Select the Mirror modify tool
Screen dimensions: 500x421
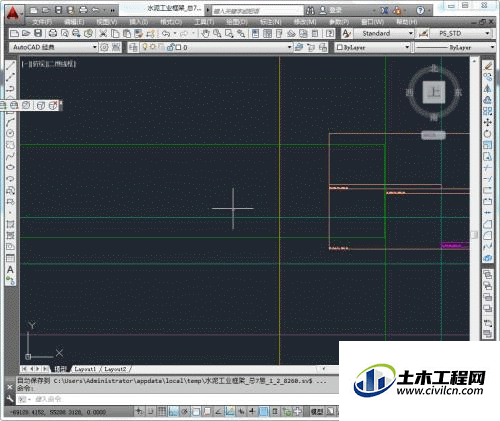pos(488,89)
